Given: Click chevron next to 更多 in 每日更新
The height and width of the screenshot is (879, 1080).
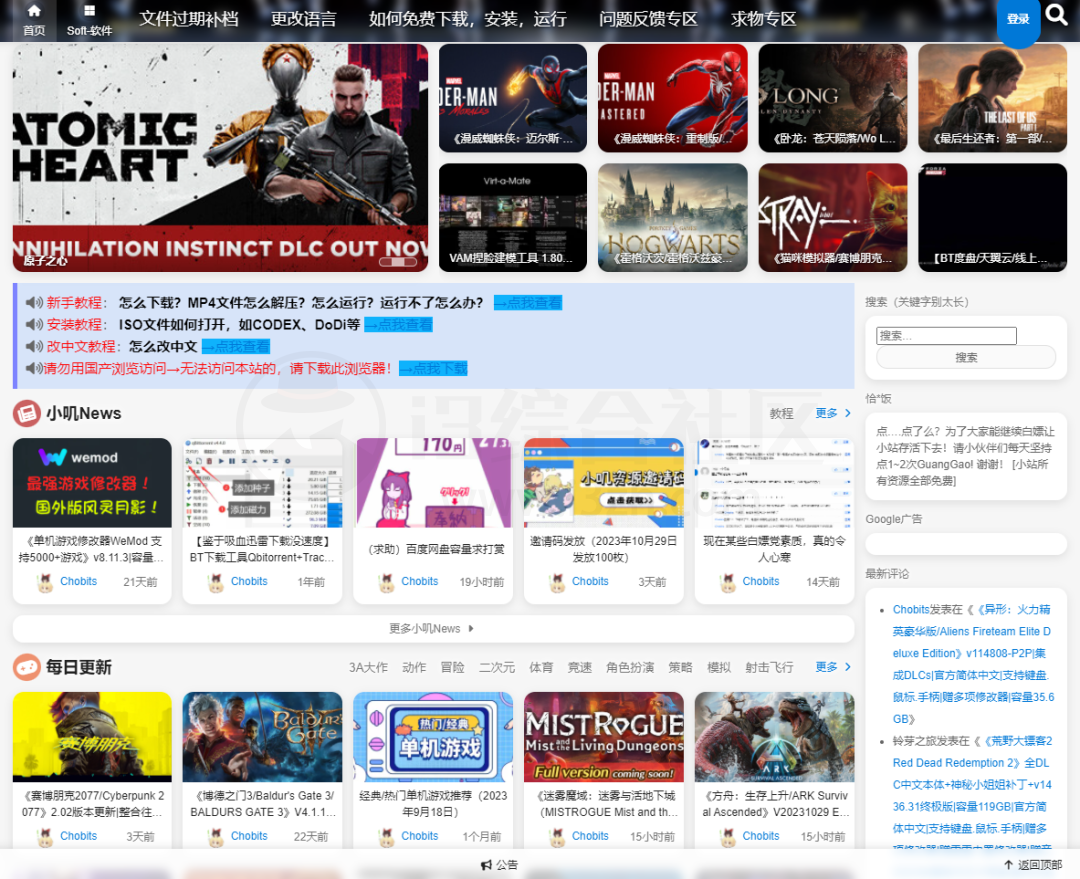Looking at the screenshot, I should [848, 667].
